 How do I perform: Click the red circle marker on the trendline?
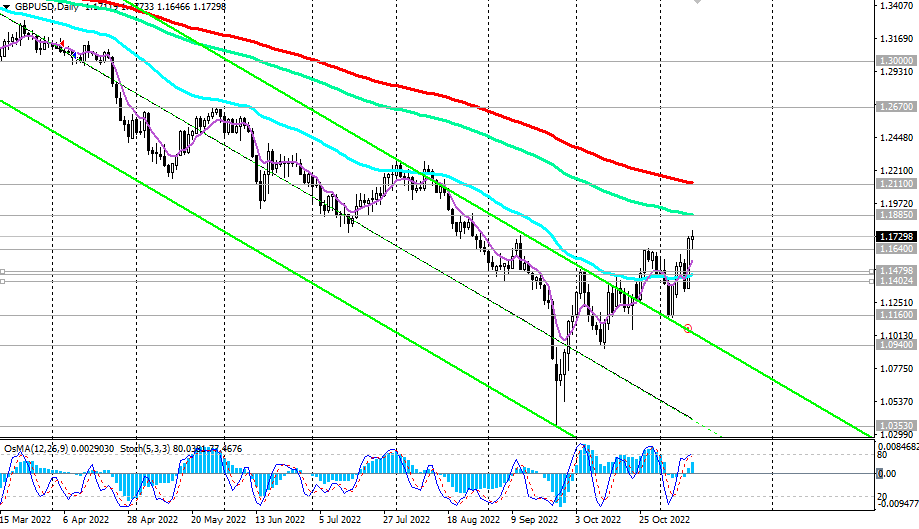pos(688,329)
